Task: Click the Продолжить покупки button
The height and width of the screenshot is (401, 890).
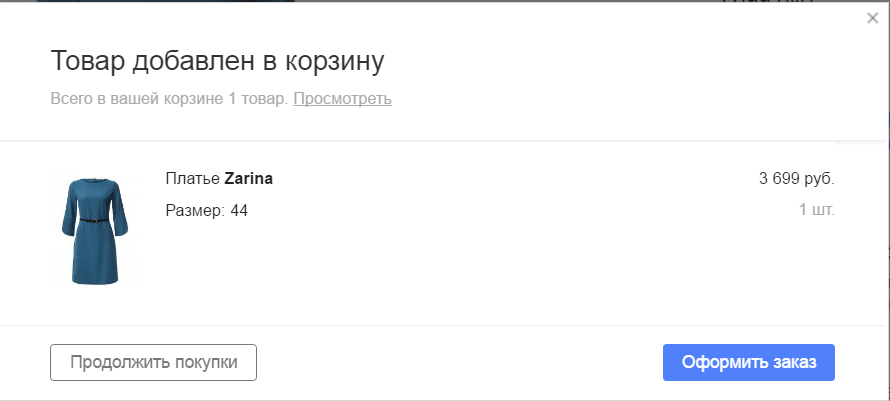Action: pos(153,362)
